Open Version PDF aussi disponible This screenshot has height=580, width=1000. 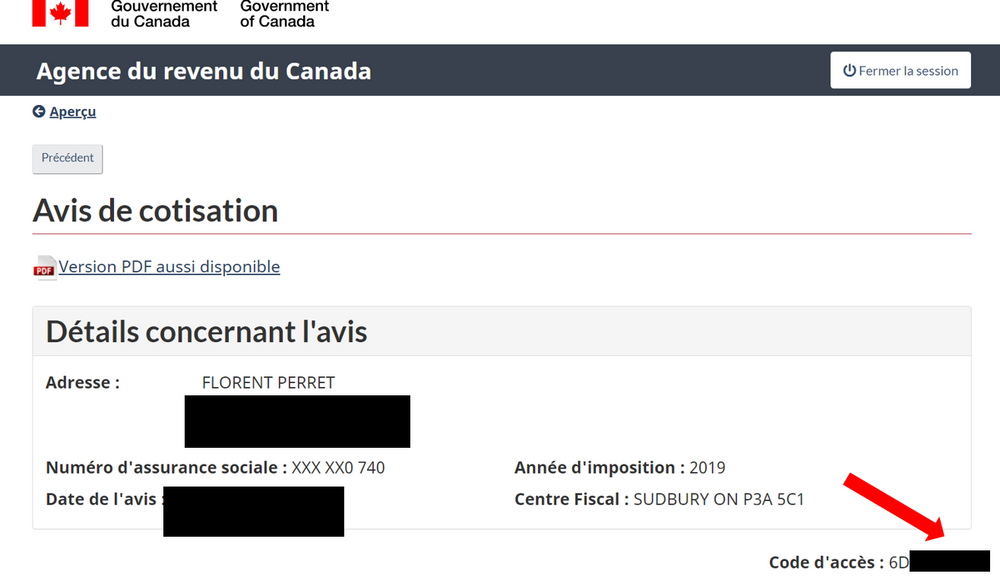pyautogui.click(x=169, y=267)
